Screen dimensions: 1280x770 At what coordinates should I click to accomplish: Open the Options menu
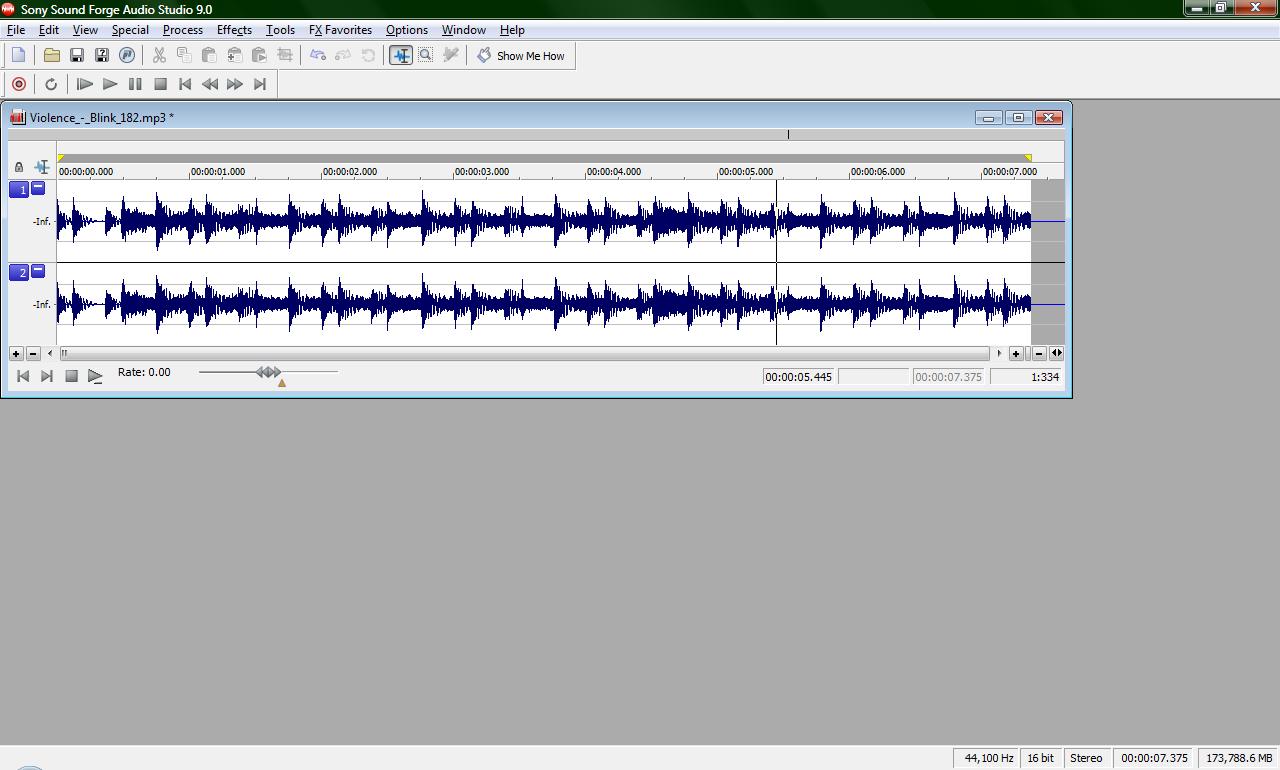coord(407,30)
